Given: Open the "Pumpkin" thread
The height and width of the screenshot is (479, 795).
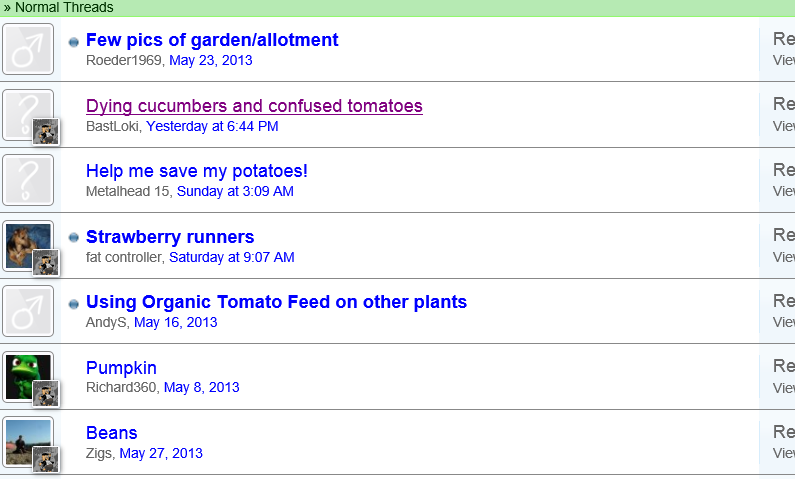Looking at the screenshot, I should [121, 368].
